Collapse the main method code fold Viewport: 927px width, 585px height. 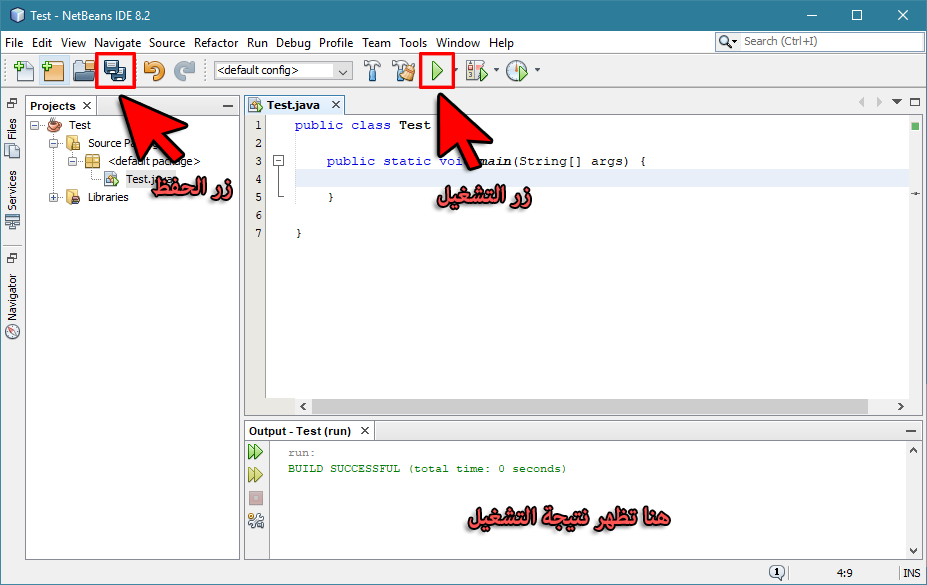click(278, 161)
